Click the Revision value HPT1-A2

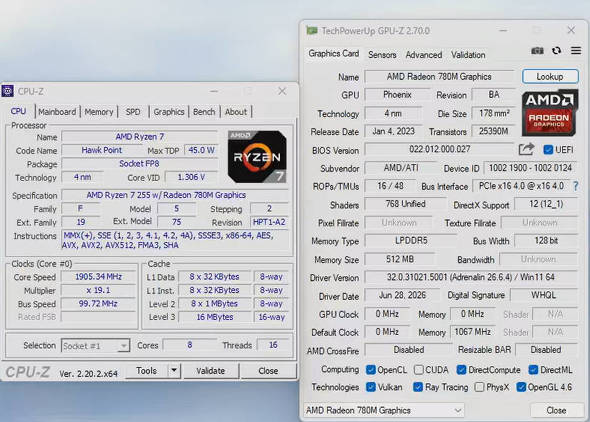(x=269, y=222)
